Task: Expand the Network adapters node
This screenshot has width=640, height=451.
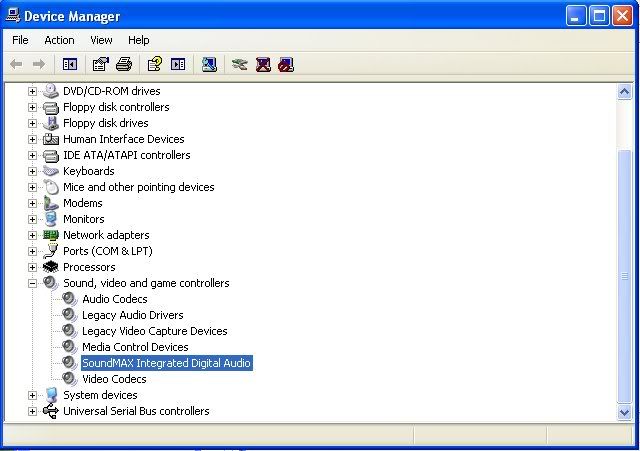Action: coord(32,235)
